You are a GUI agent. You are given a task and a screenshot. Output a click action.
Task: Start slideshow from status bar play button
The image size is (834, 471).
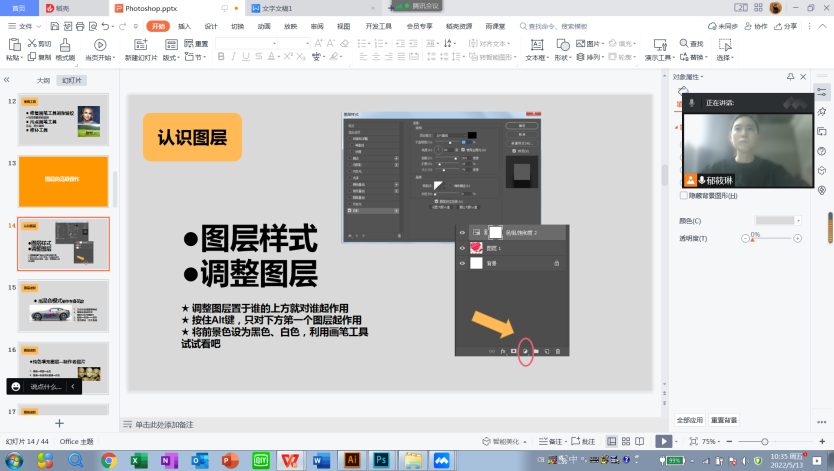(663, 441)
